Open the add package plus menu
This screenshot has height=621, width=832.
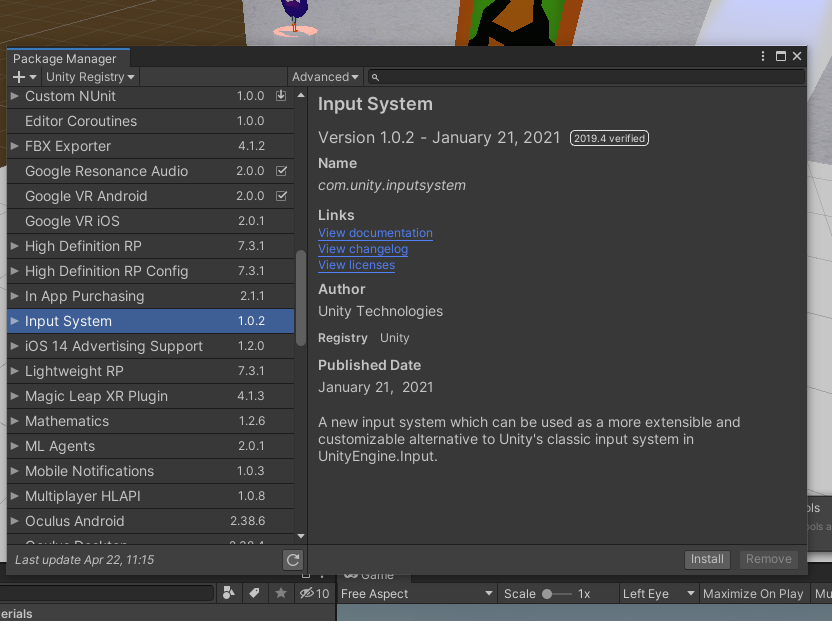[24, 77]
